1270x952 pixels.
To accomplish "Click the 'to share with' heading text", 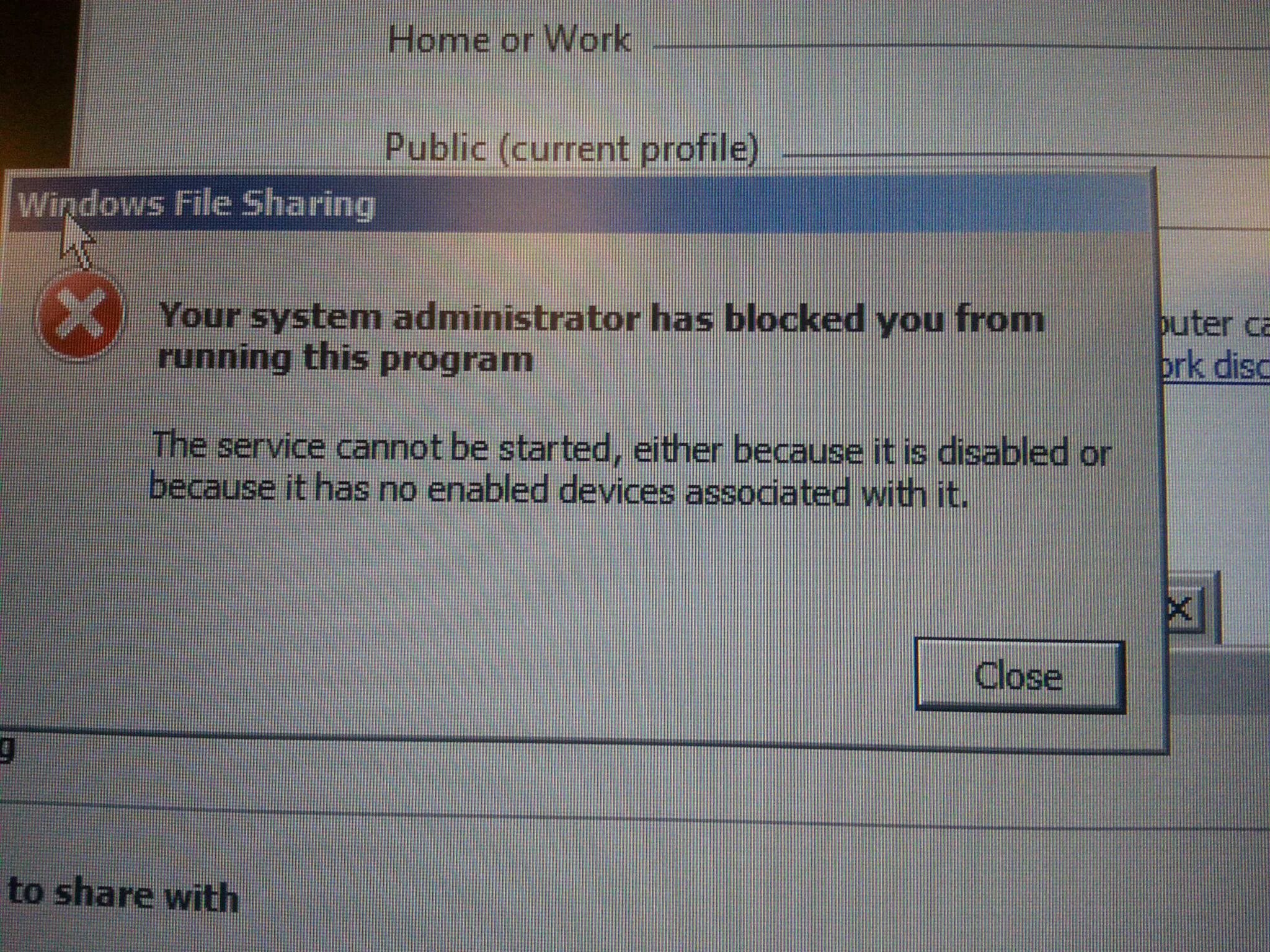I will click(x=123, y=894).
